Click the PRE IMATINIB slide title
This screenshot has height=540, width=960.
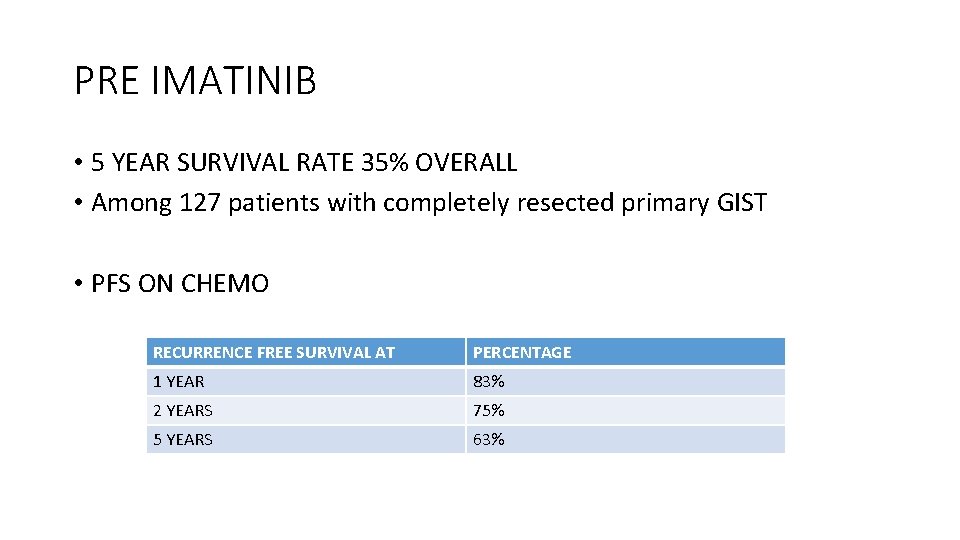tap(195, 81)
